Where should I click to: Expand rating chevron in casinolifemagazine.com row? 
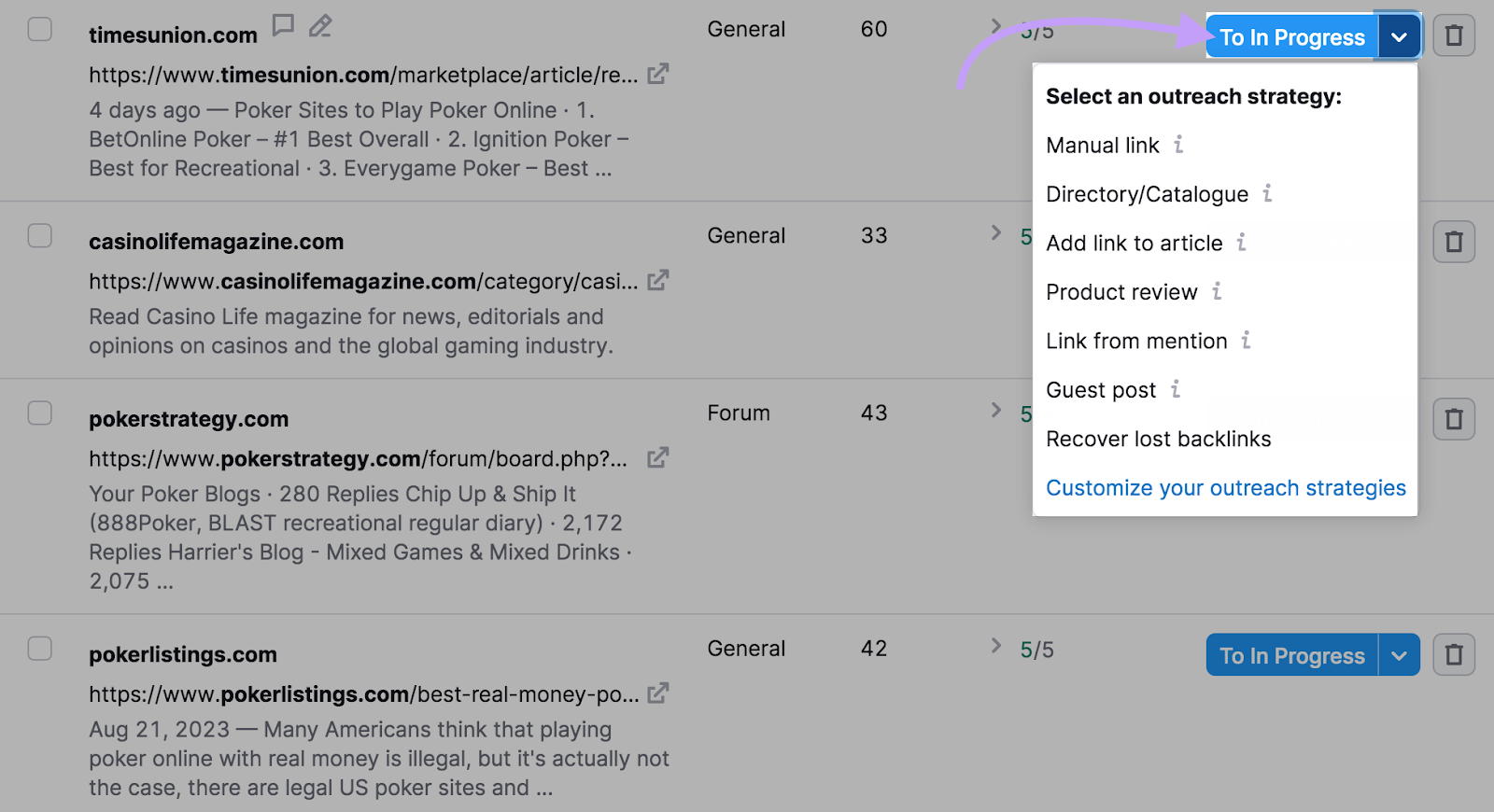[996, 232]
